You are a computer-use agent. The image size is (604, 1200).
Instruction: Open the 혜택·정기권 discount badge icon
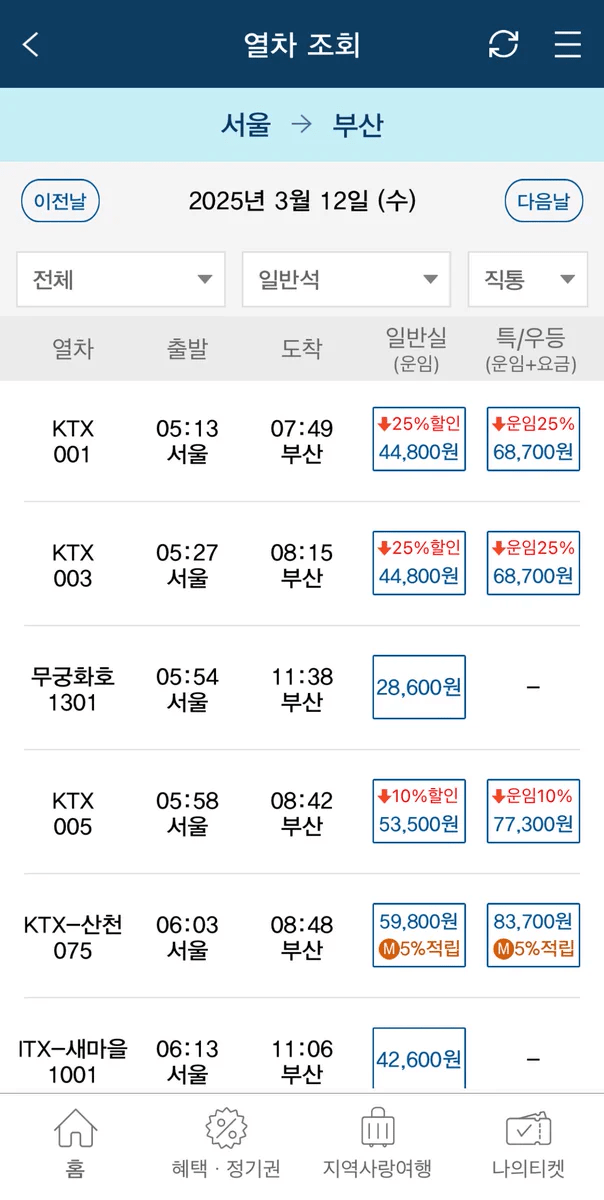(226, 1128)
